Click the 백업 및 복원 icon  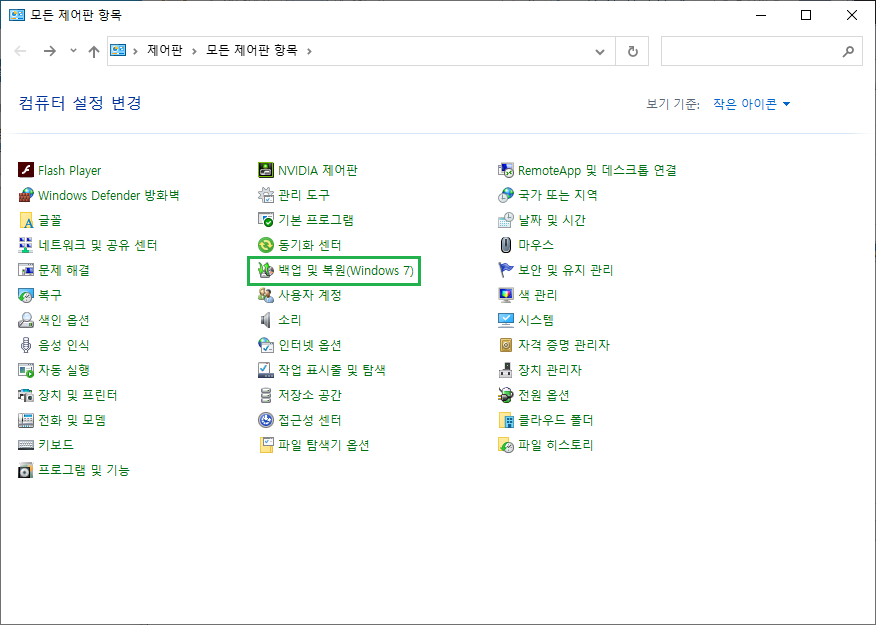coord(266,270)
